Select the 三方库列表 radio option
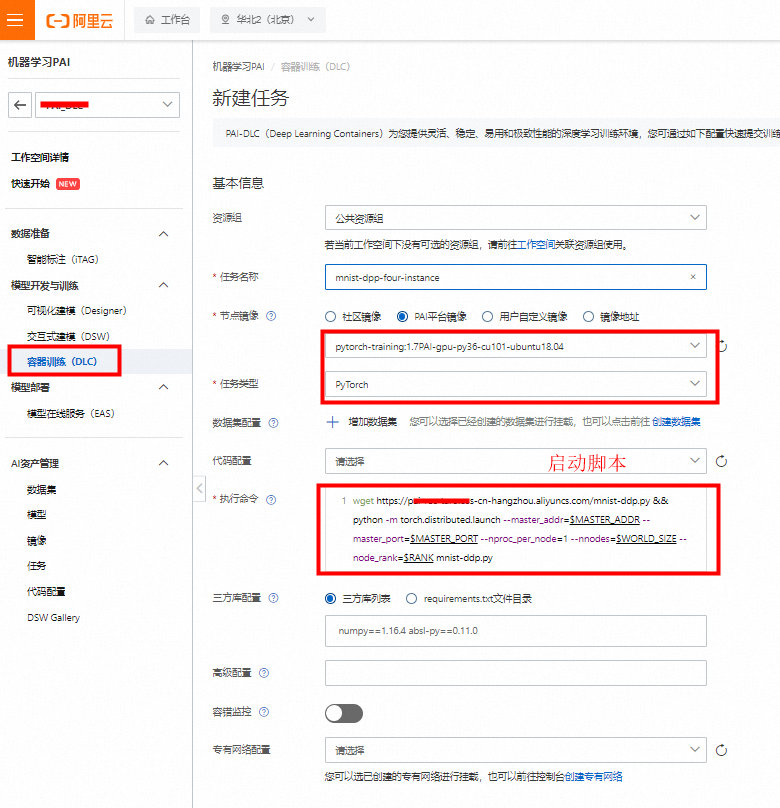 click(x=331, y=598)
